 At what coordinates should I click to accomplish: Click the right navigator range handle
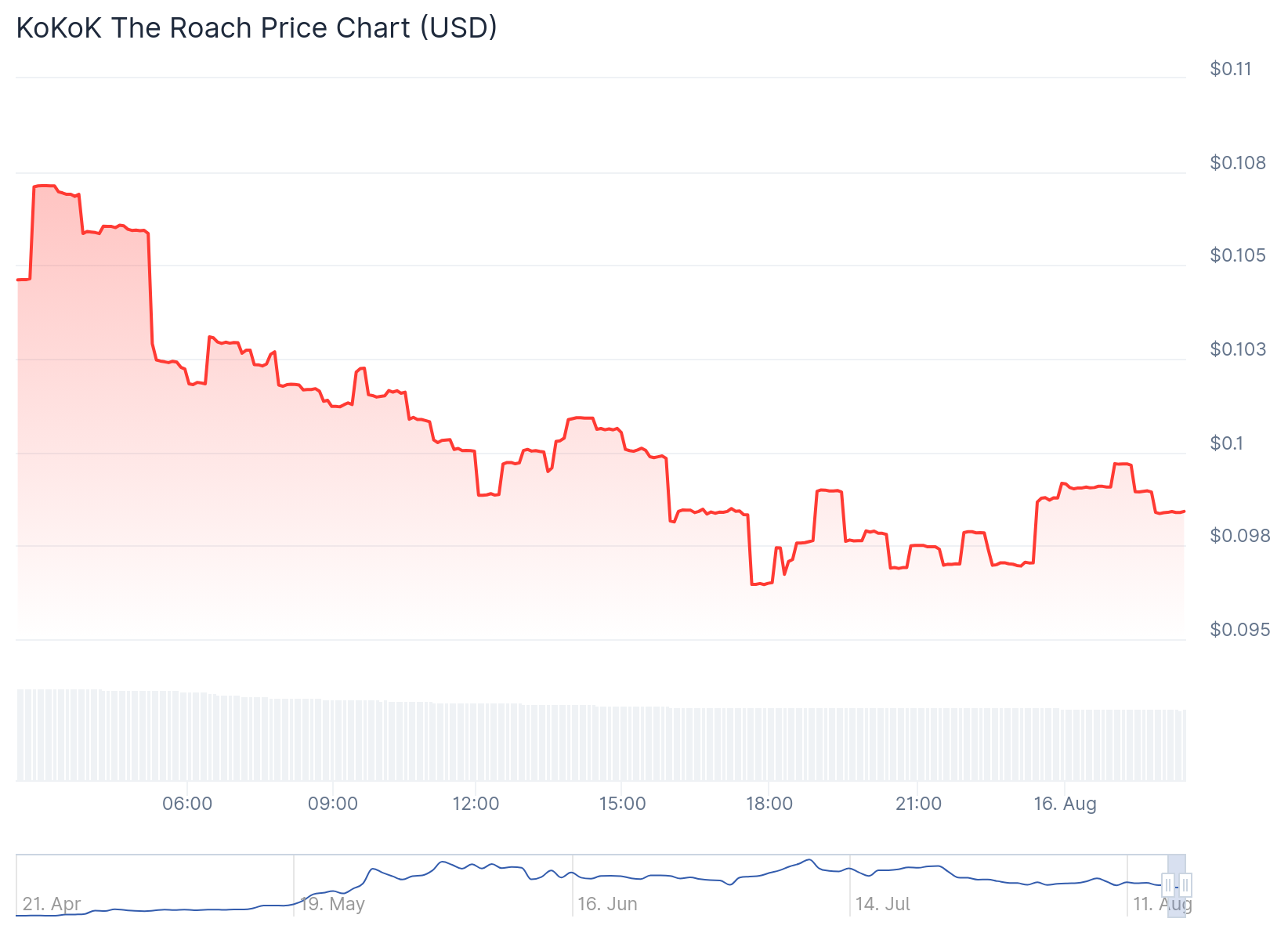(x=1185, y=885)
